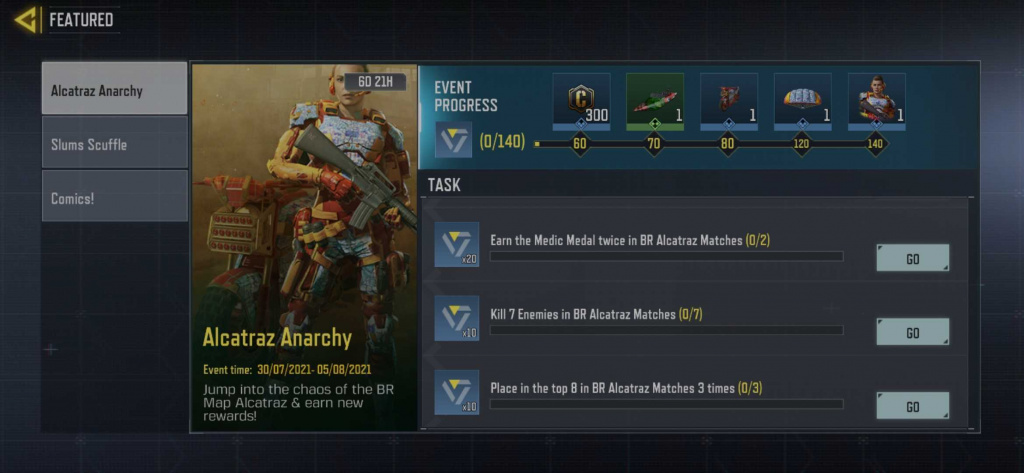Click the 60 milestone marker on progress track
The height and width of the screenshot is (473, 1024).
coord(579,144)
